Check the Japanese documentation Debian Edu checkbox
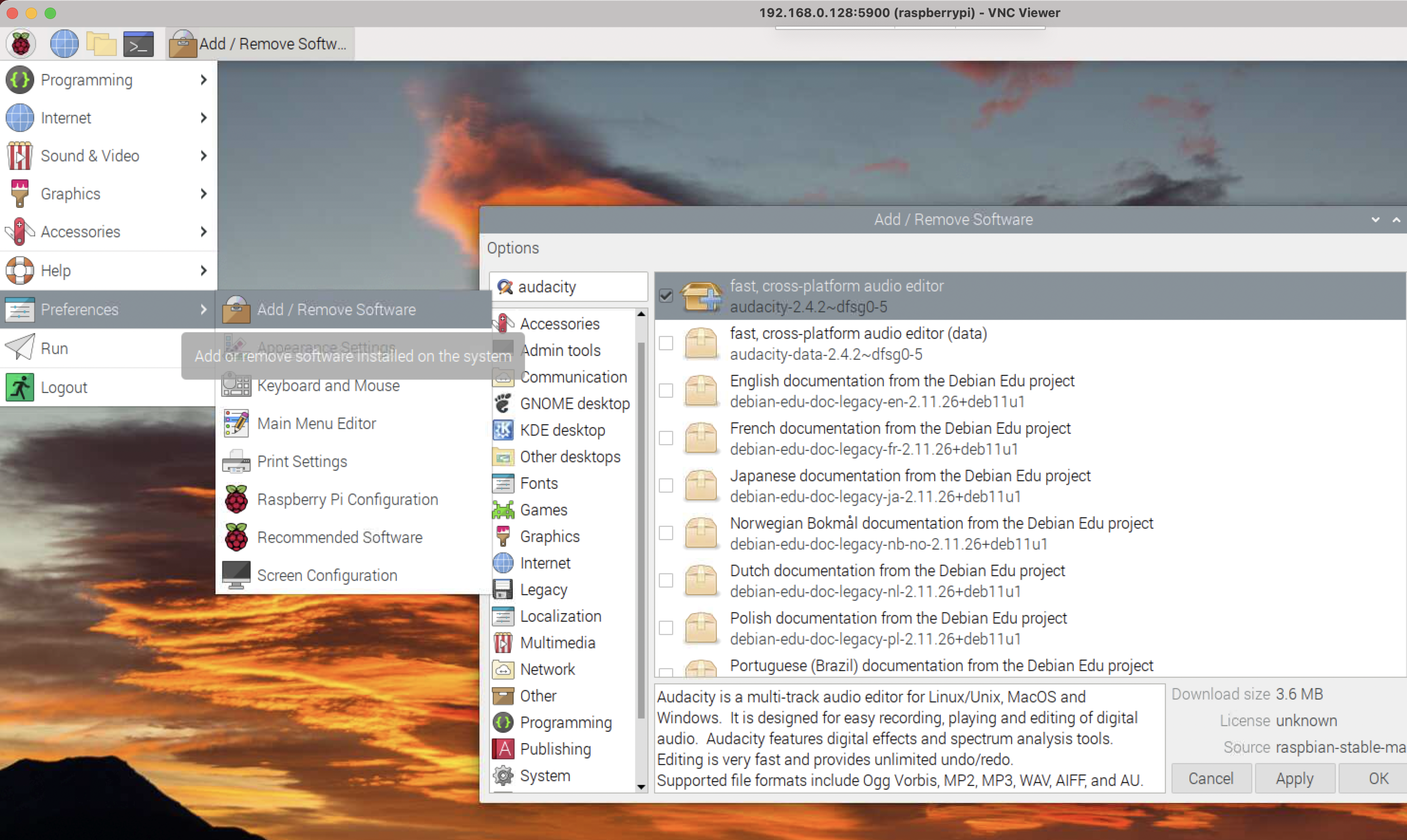This screenshot has width=1407, height=840. pyautogui.click(x=666, y=485)
